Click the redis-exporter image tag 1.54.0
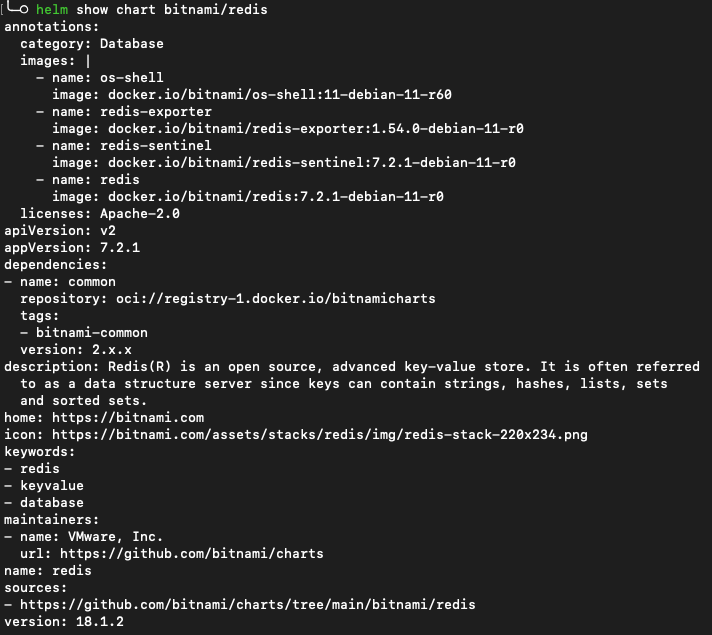 pyautogui.click(x=396, y=129)
